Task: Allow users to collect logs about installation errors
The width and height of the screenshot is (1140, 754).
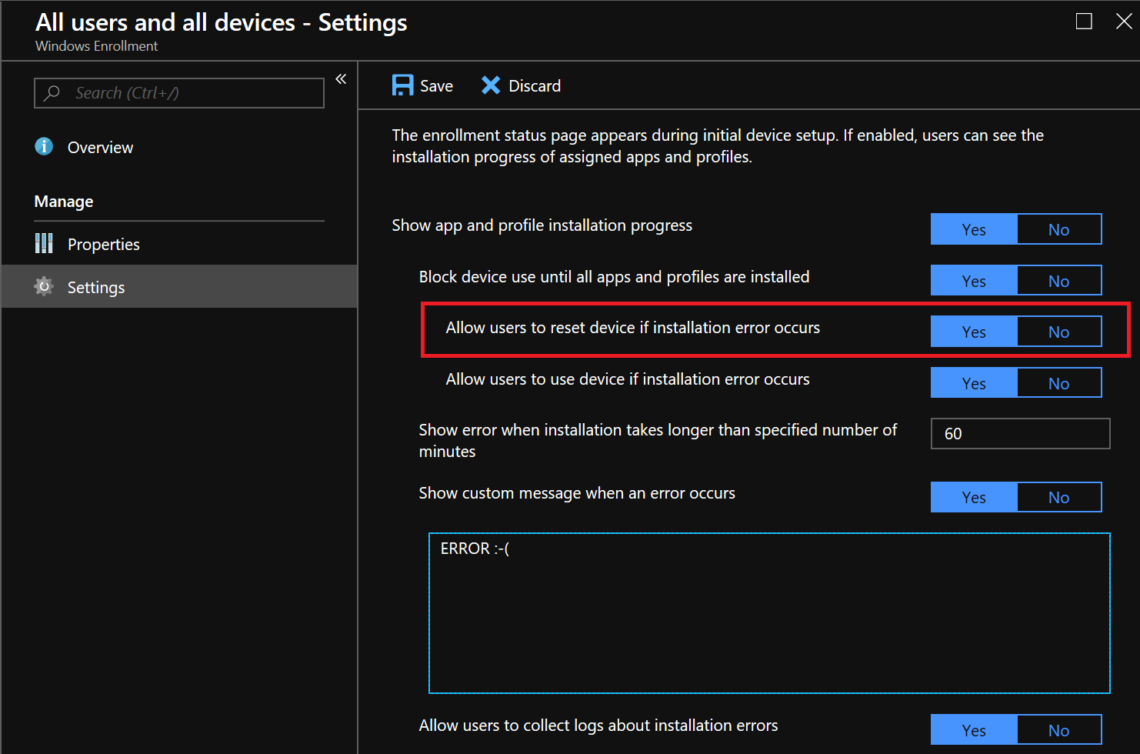Action: [973, 729]
